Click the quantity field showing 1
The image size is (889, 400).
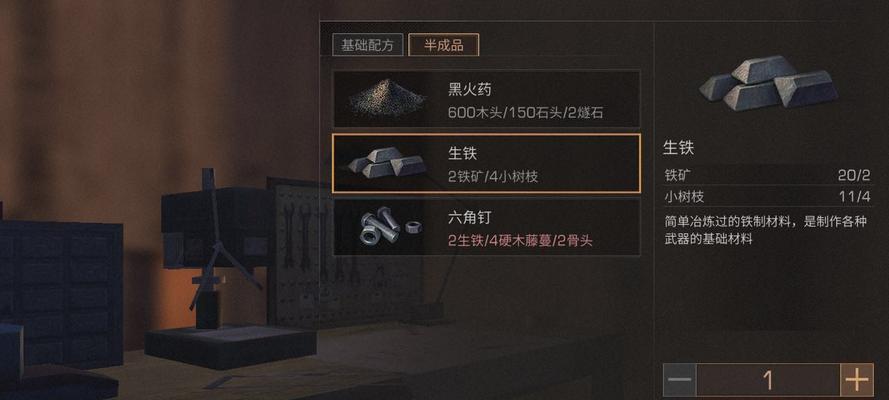(x=768, y=380)
